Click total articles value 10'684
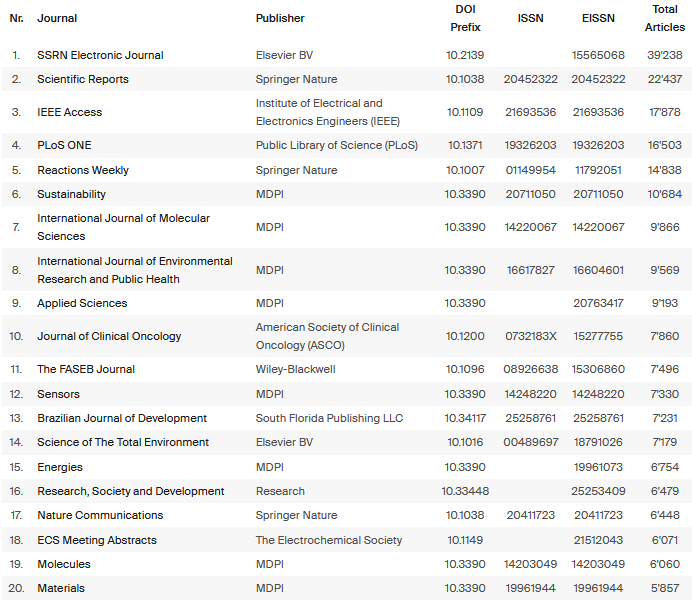This screenshot has width=692, height=602. (665, 194)
